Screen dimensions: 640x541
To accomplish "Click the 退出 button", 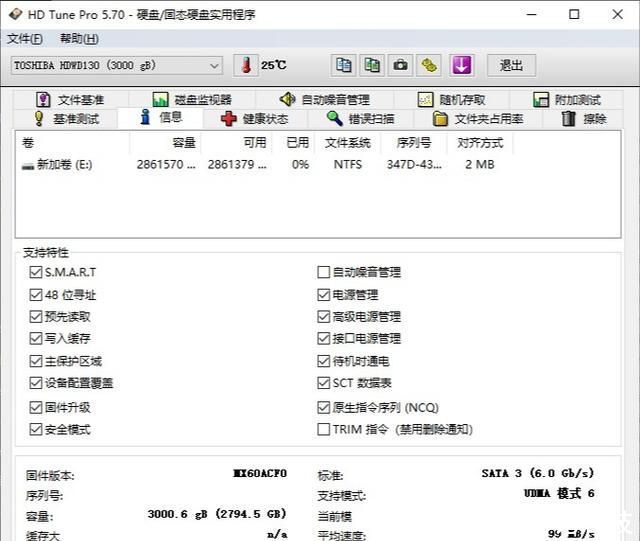I will [x=511, y=65].
